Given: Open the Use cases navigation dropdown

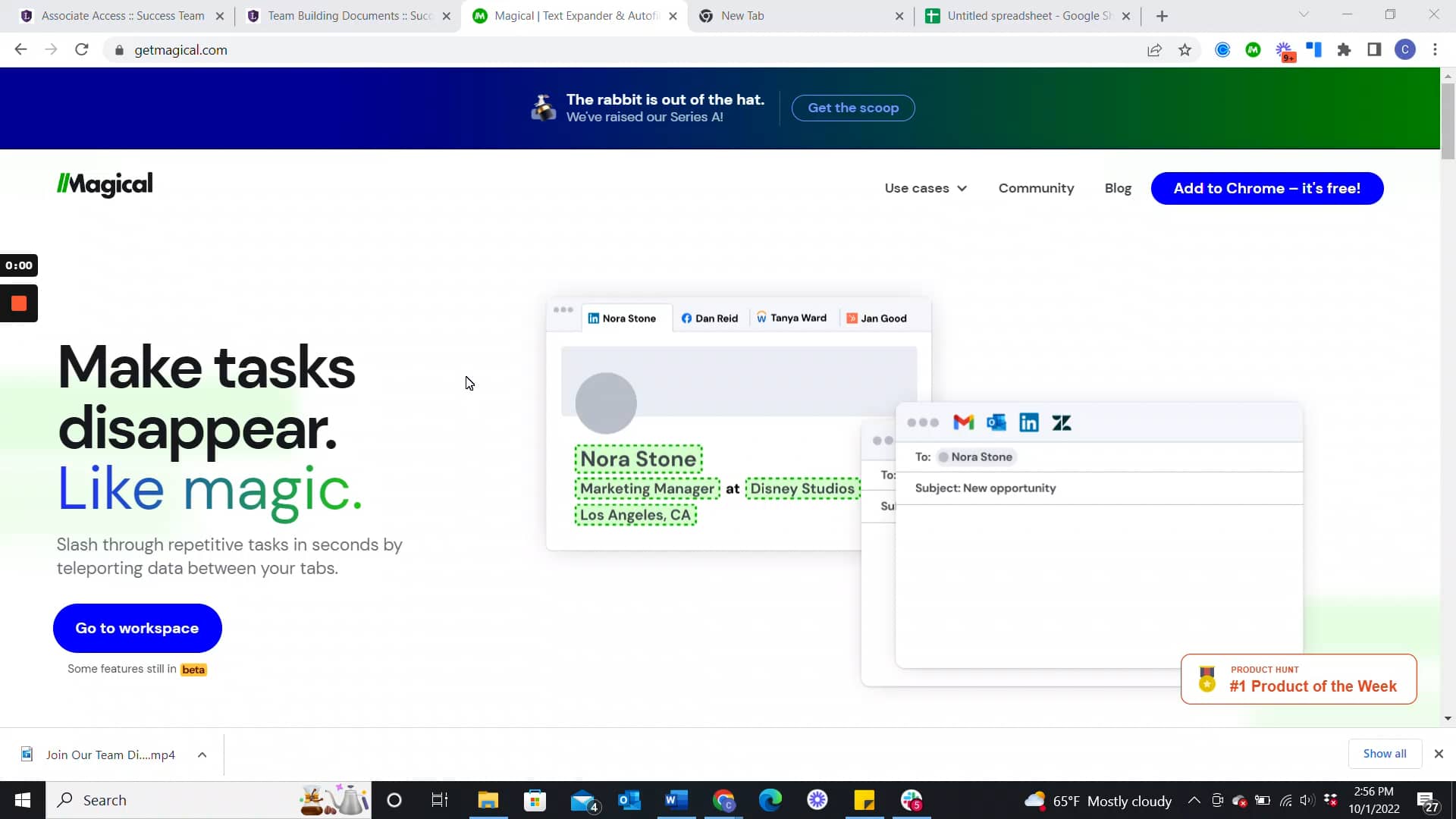Looking at the screenshot, I should click(x=925, y=188).
